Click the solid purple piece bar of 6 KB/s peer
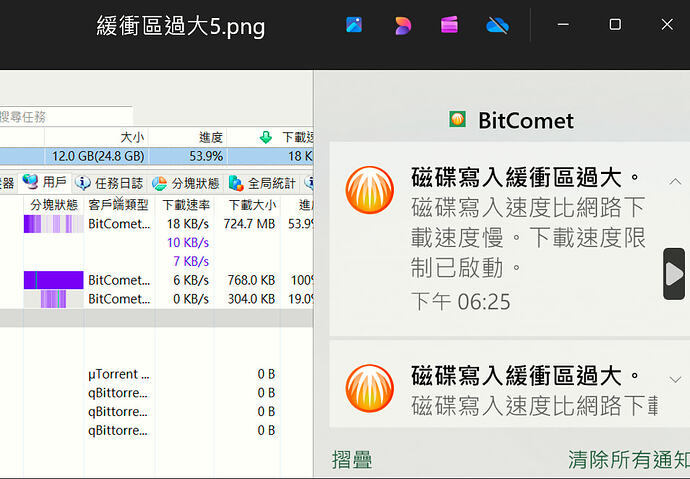This screenshot has width=690, height=479. pyautogui.click(x=54, y=280)
